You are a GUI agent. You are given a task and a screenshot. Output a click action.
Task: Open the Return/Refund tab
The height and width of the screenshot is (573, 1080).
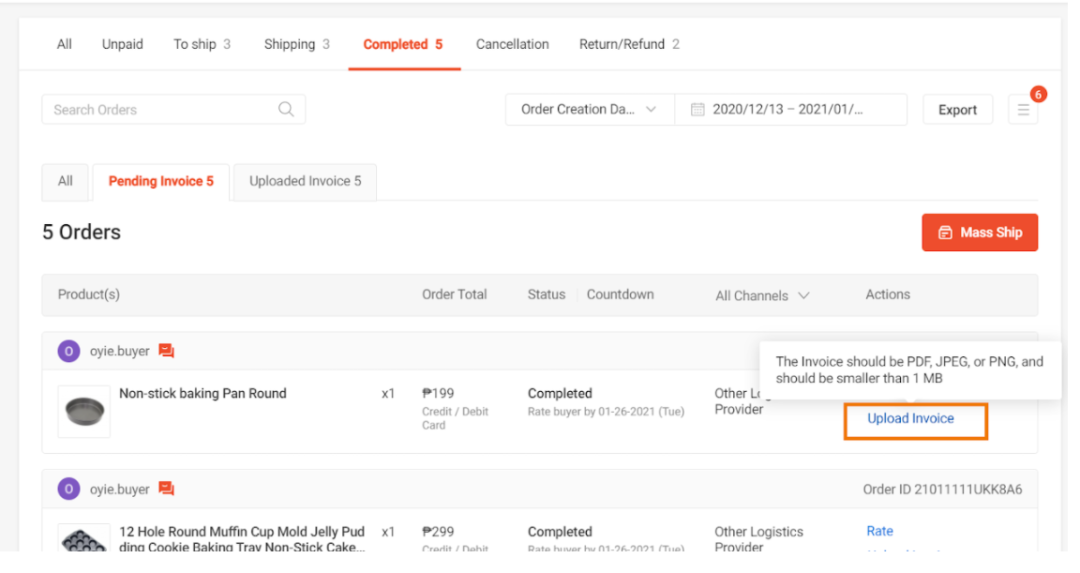[629, 44]
